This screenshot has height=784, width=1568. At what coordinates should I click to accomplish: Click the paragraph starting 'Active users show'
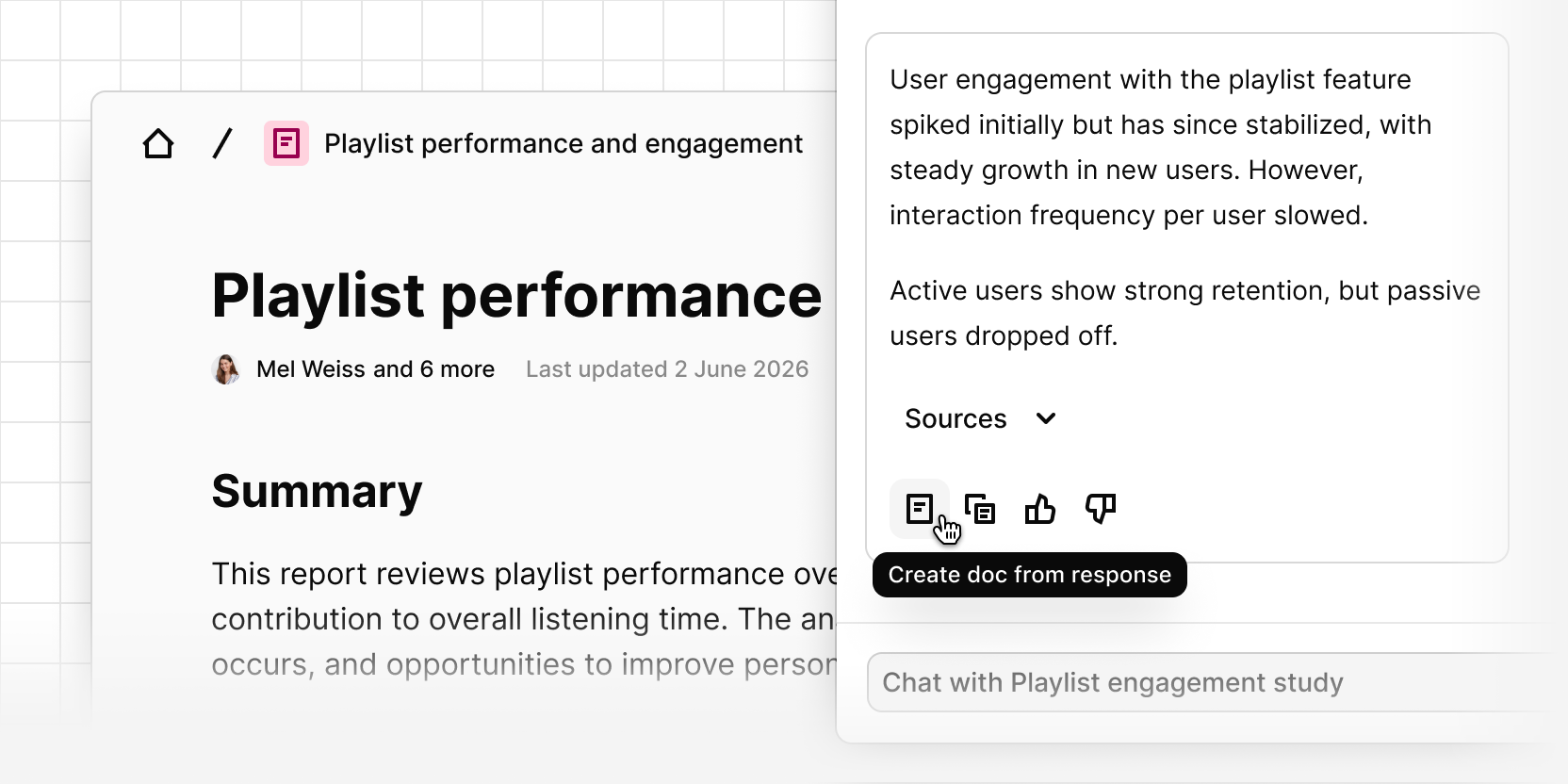[1184, 313]
